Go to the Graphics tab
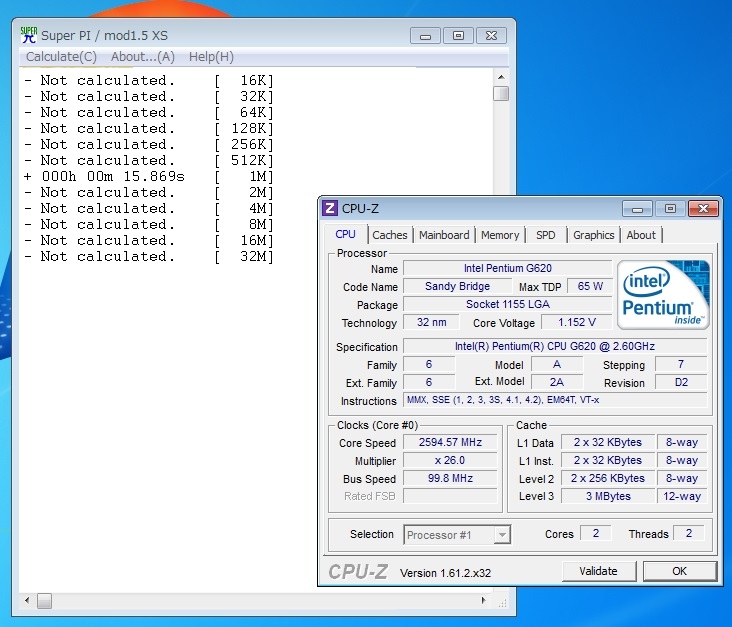Viewport: 732px width, 627px height. 593,235
